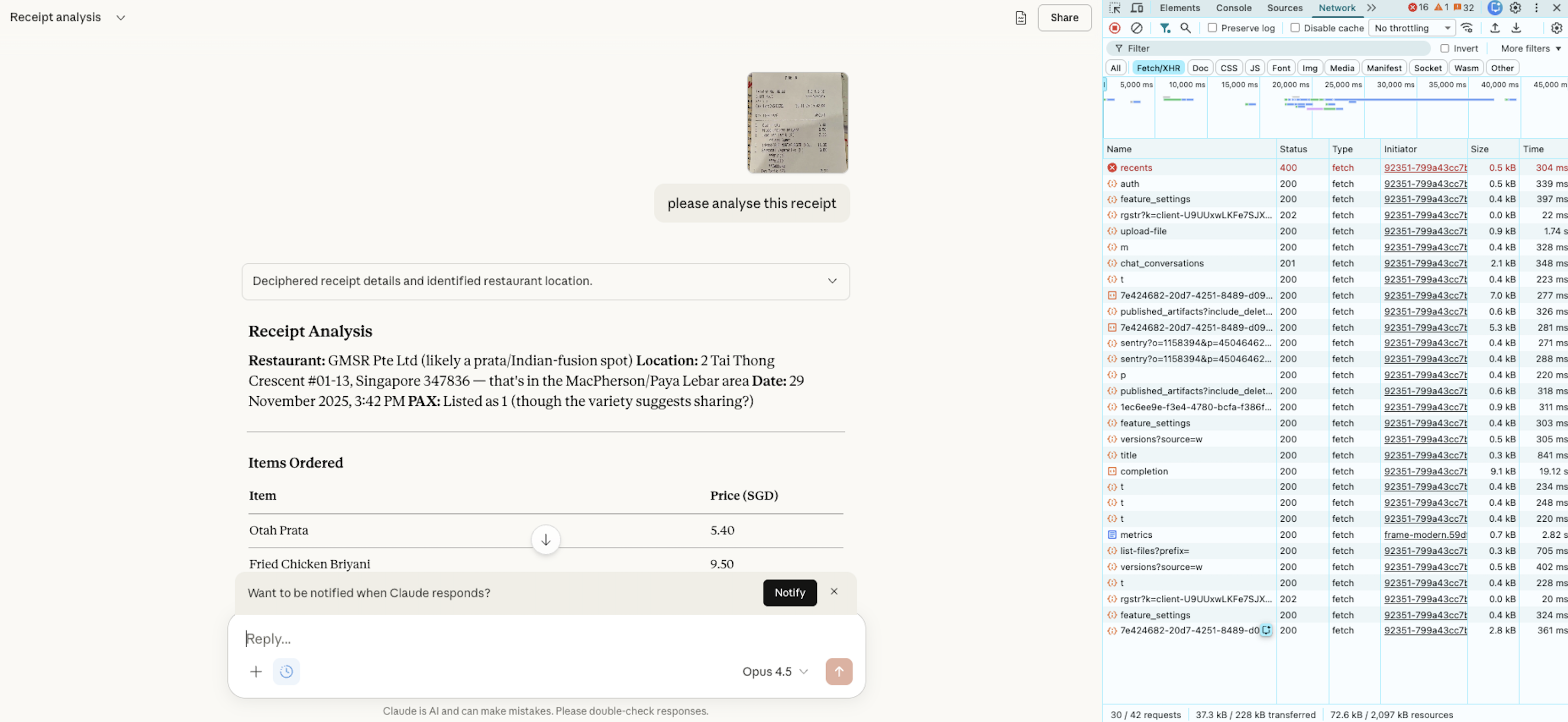1568x722 pixels.
Task: Collapse the receipt analysis summary panel
Action: 831,281
